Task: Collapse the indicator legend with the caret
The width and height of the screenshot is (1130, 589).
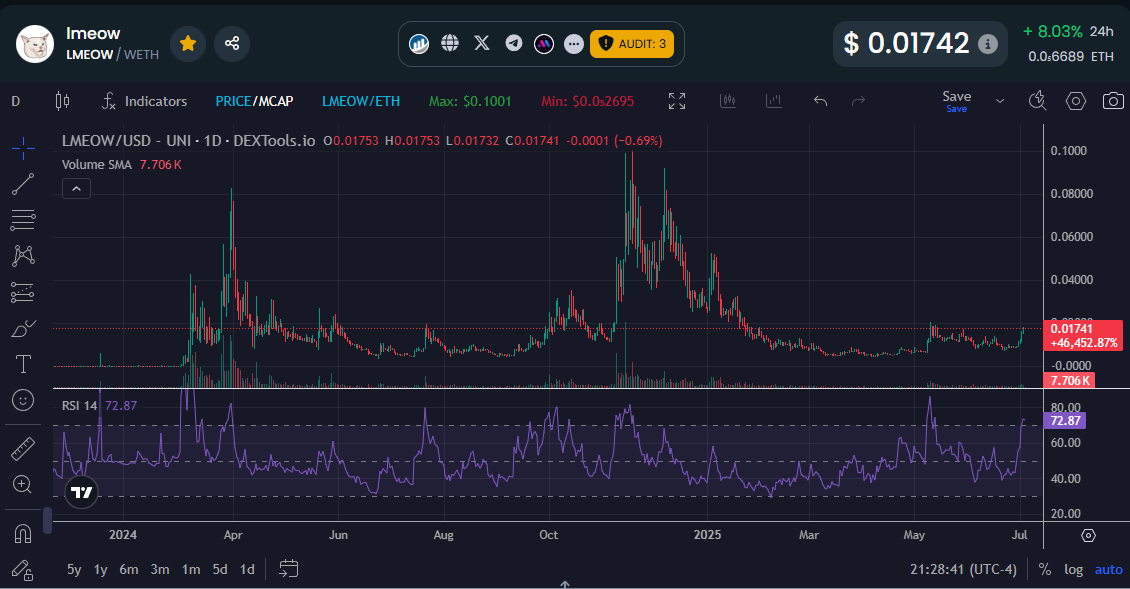Action: 76,189
